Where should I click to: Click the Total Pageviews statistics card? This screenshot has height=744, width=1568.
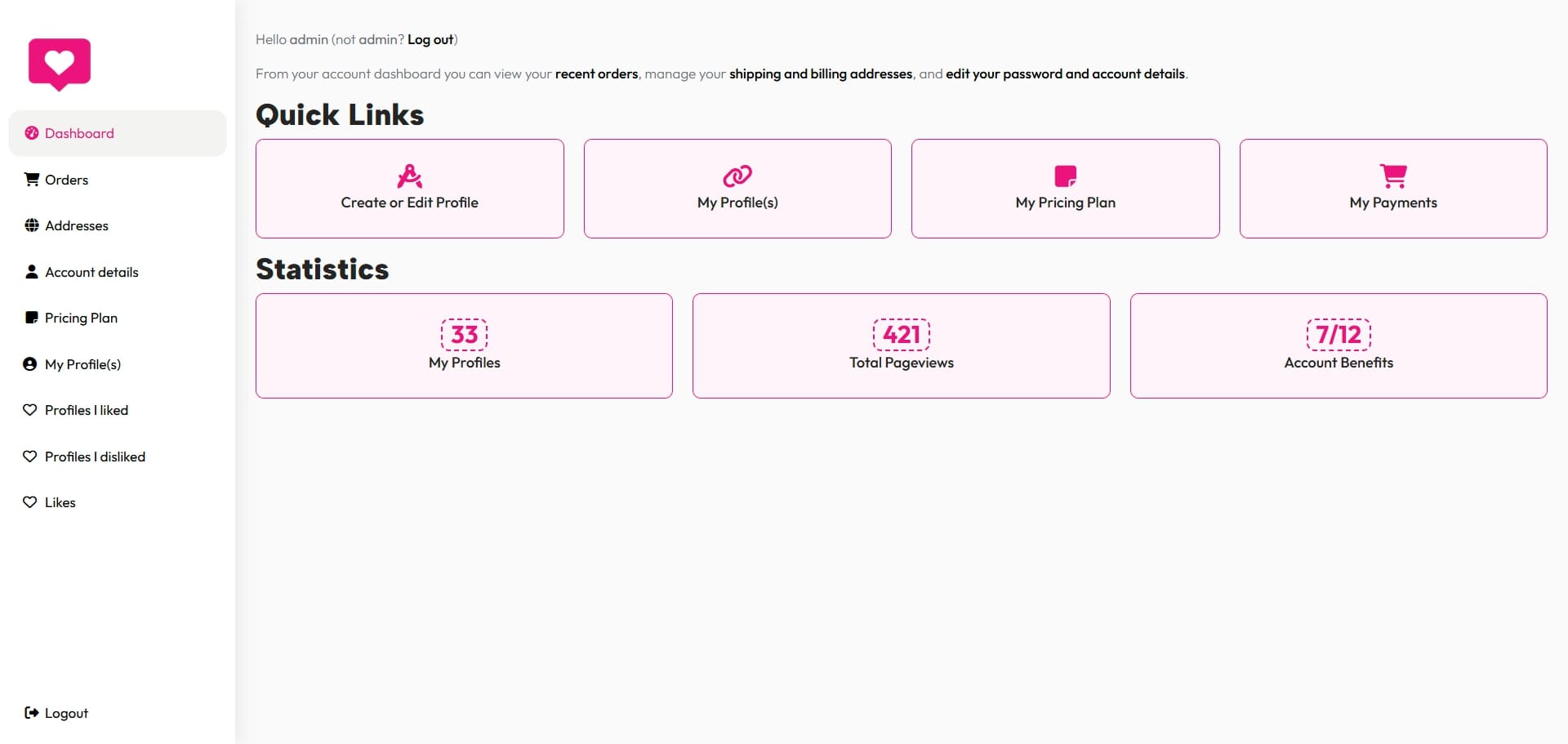(x=901, y=345)
